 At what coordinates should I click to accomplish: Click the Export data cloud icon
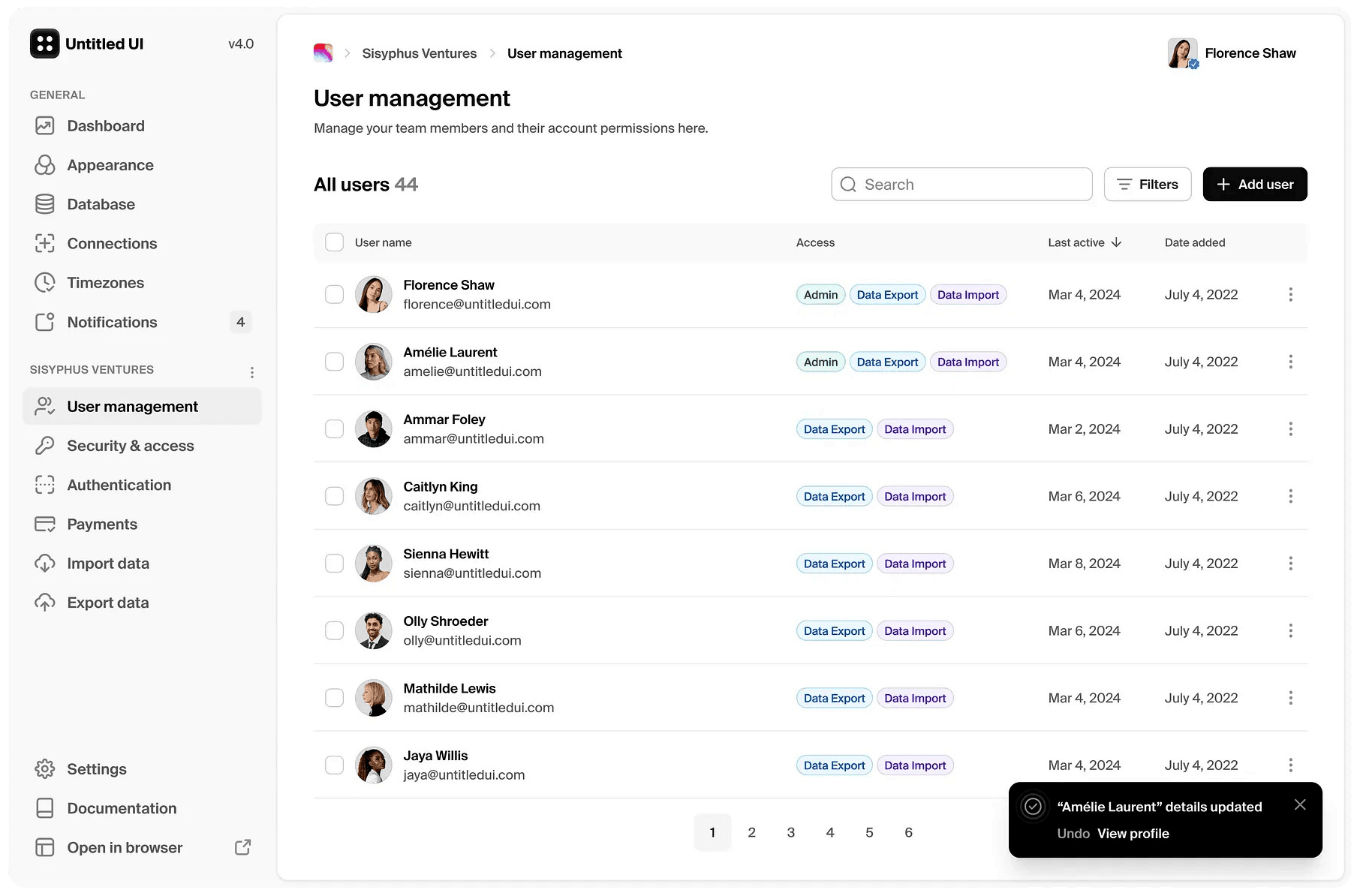coord(45,603)
